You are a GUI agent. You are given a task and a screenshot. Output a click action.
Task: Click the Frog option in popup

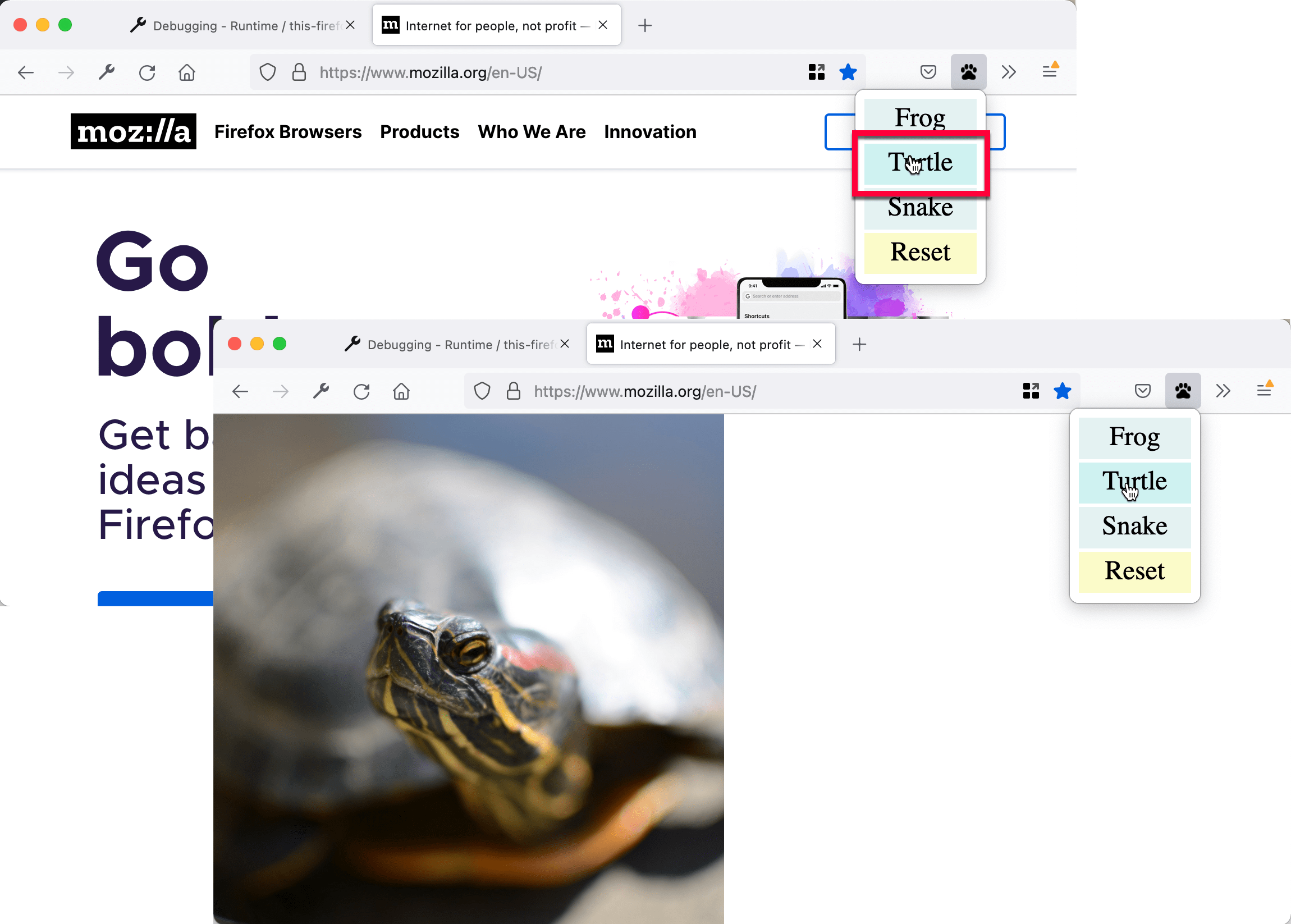[x=920, y=118]
